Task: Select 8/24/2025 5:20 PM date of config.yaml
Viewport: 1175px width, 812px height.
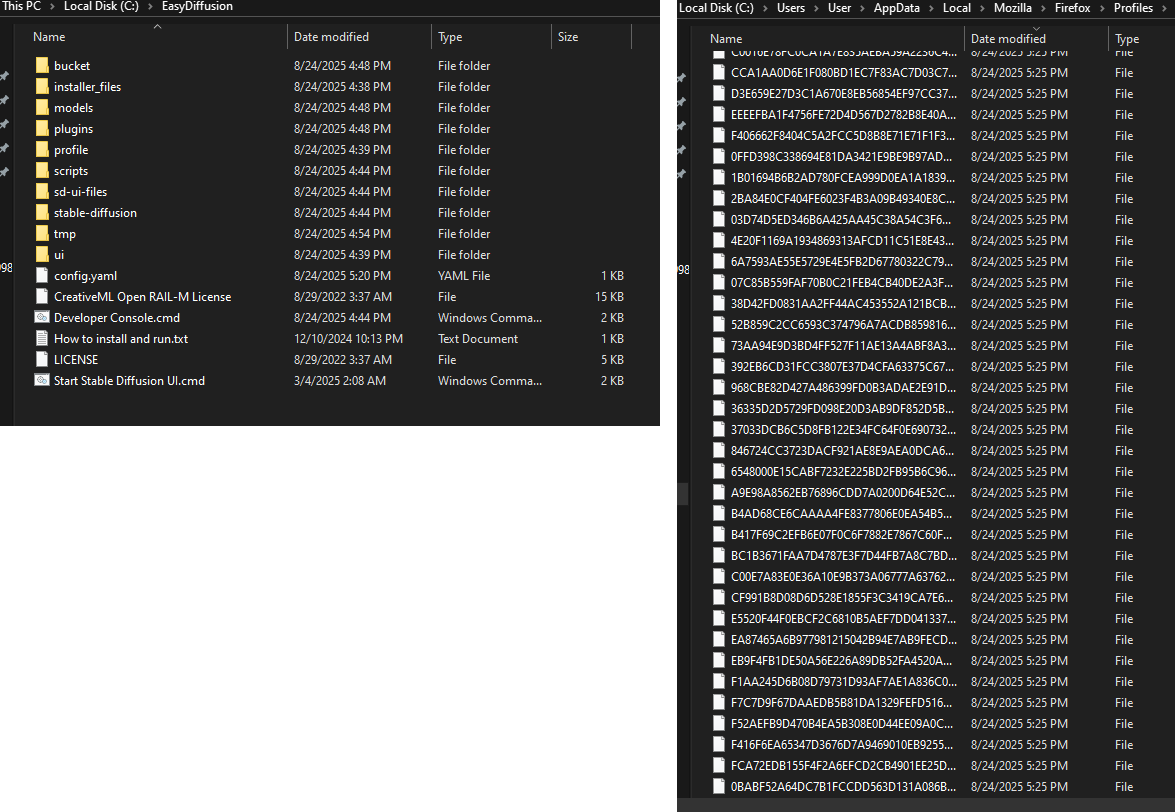Action: [x=342, y=276]
